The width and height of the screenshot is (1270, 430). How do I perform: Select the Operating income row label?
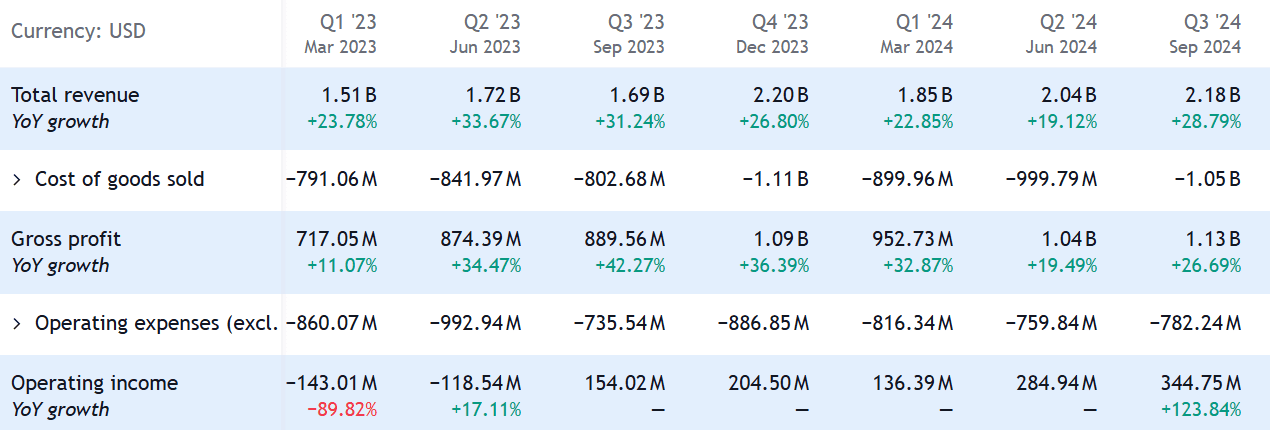[94, 383]
